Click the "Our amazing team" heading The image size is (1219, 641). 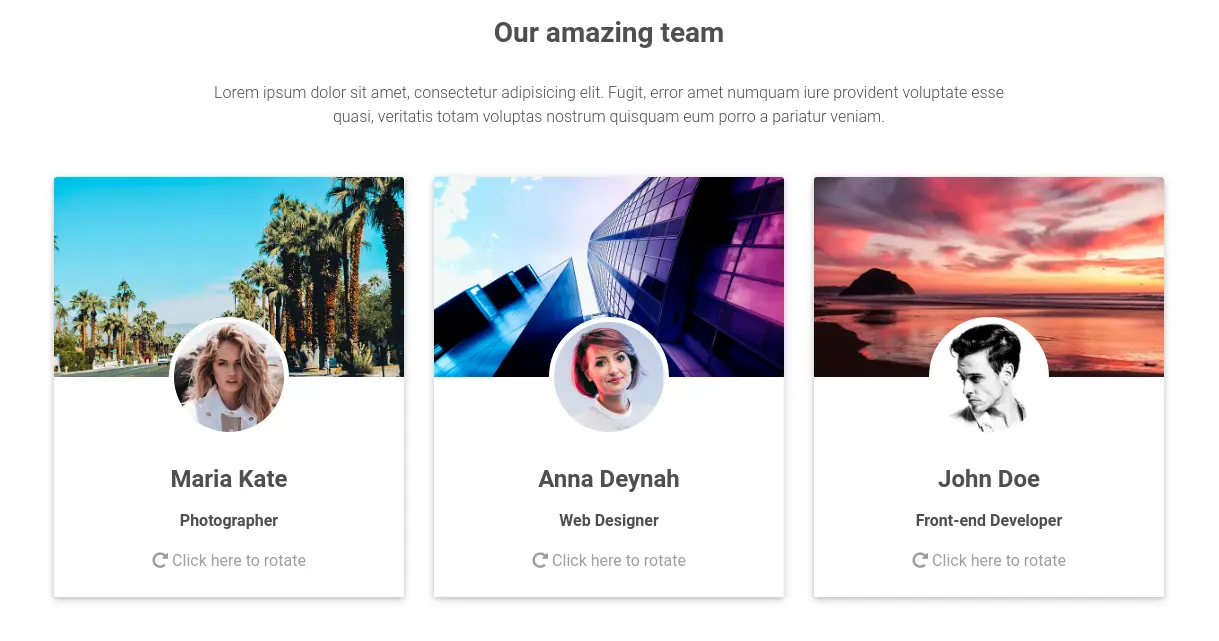pos(609,33)
